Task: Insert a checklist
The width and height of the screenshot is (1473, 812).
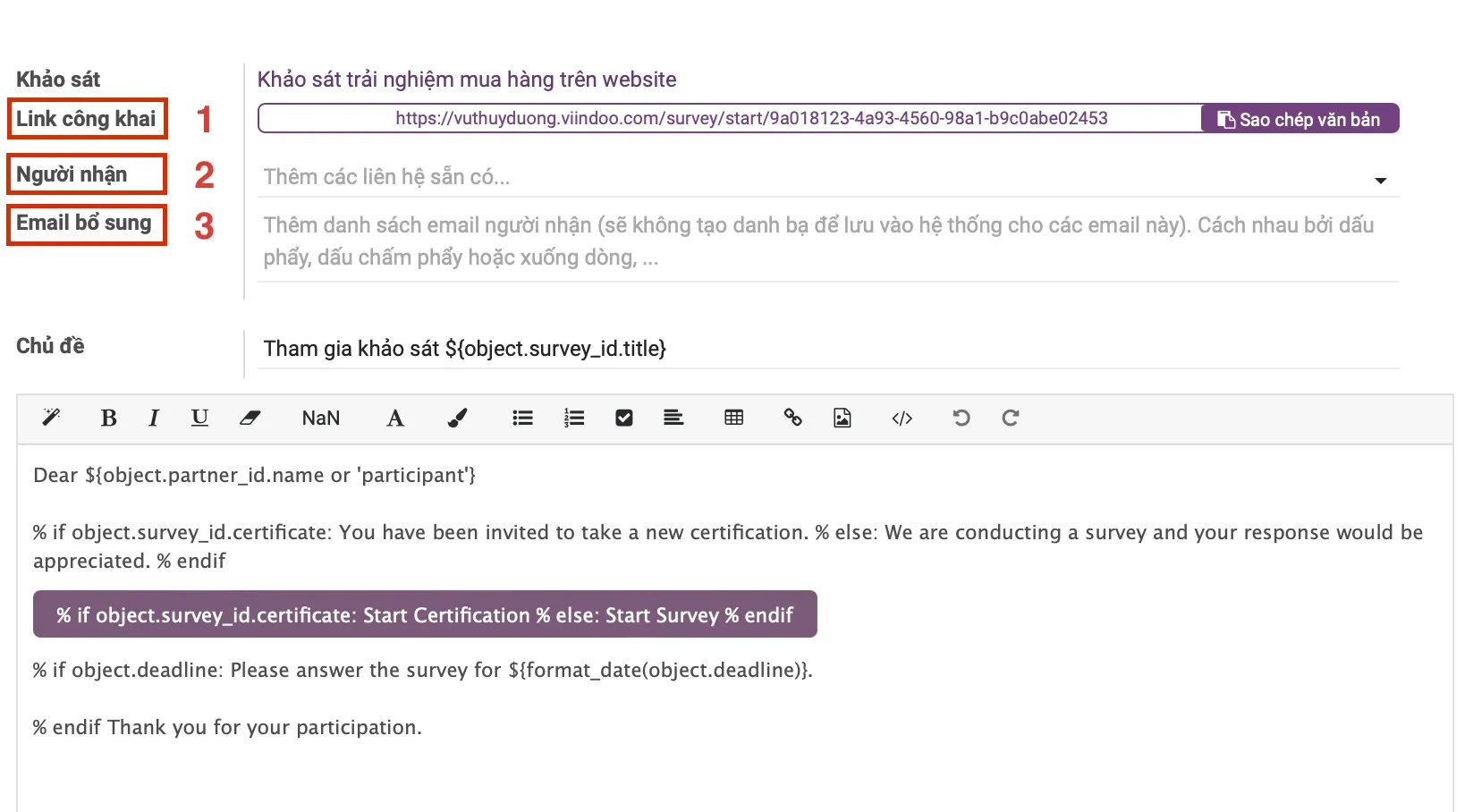Action: 624,418
